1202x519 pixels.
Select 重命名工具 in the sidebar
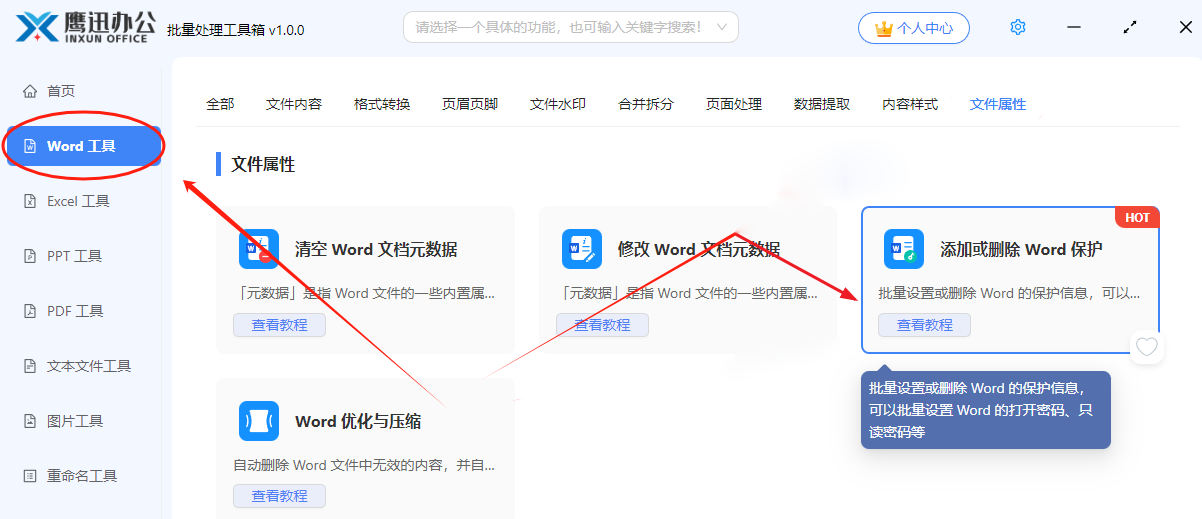tap(84, 476)
